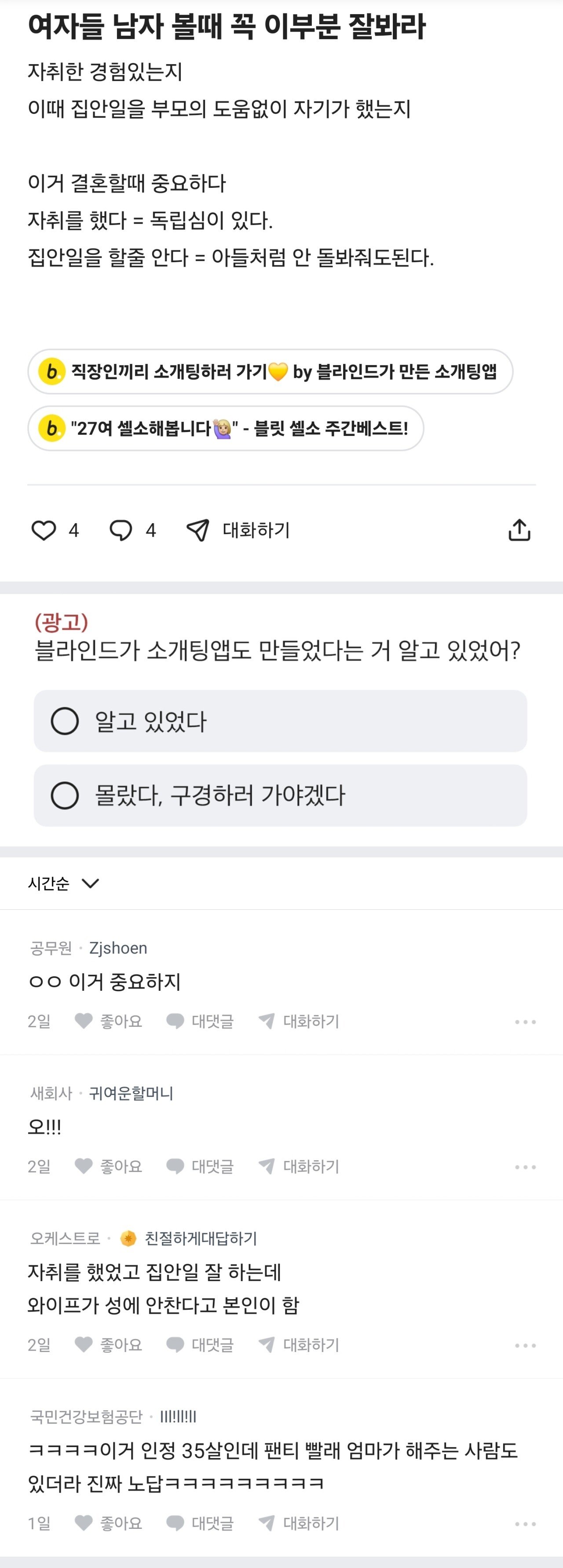Select '몰랐다, 구경하러 가야겠다' poll option
Image resolution: width=563 pixels, height=1568 pixels.
pyautogui.click(x=280, y=795)
